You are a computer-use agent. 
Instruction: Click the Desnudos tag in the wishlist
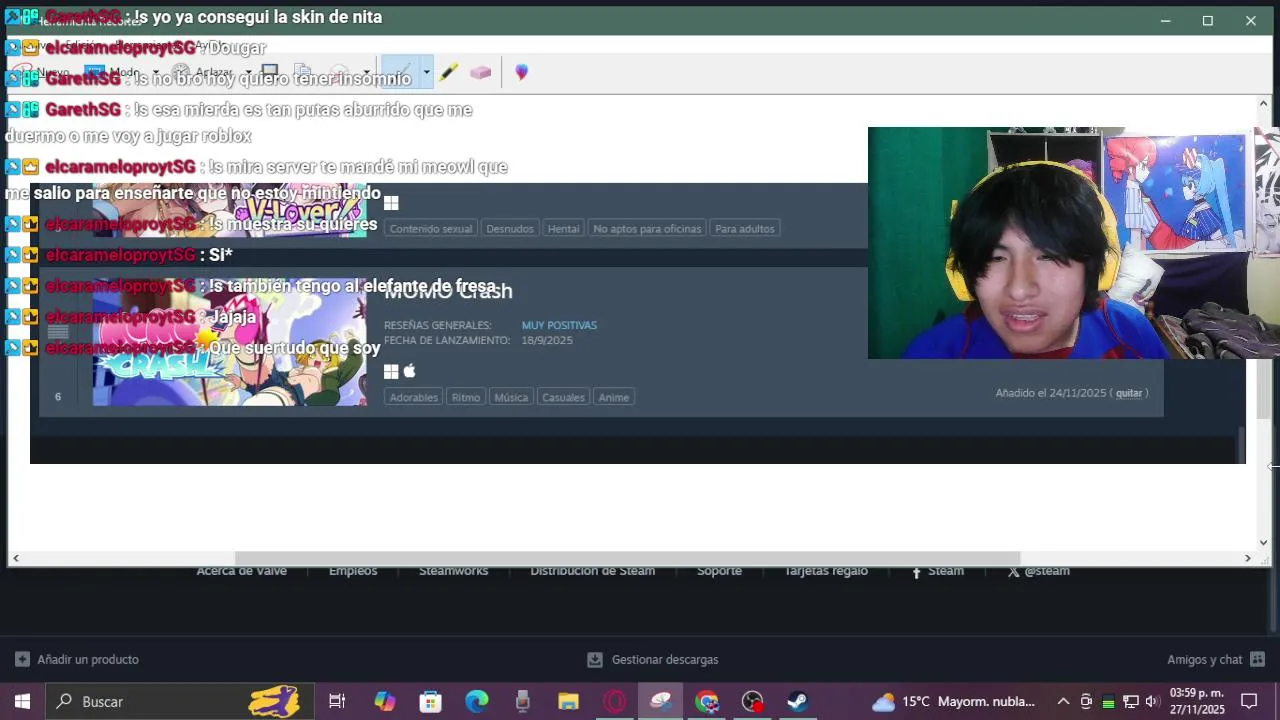click(510, 228)
